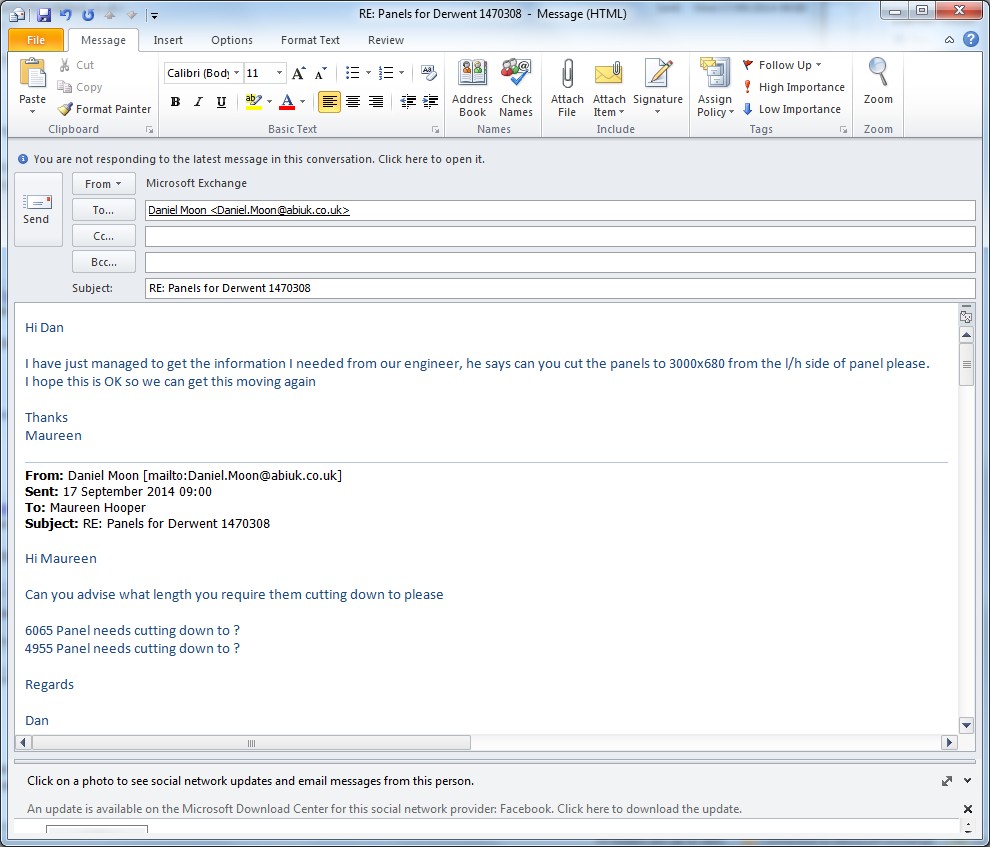The height and width of the screenshot is (847, 990).
Task: Click the horizontal scrollbar thumb
Action: point(251,743)
